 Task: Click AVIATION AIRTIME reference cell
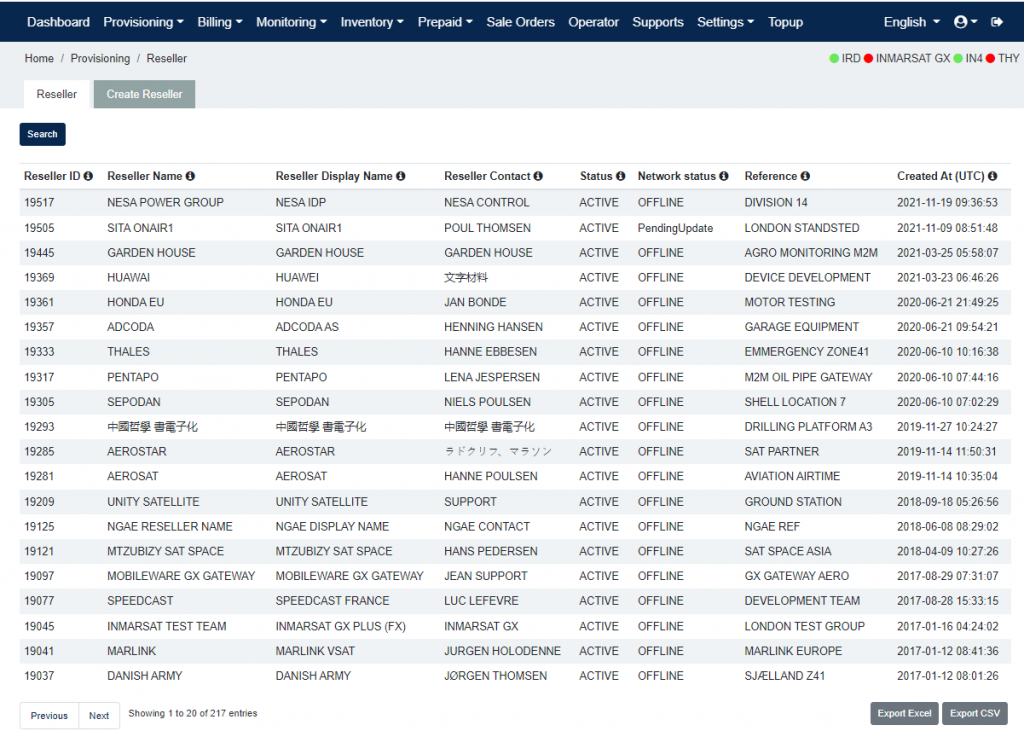pos(792,477)
